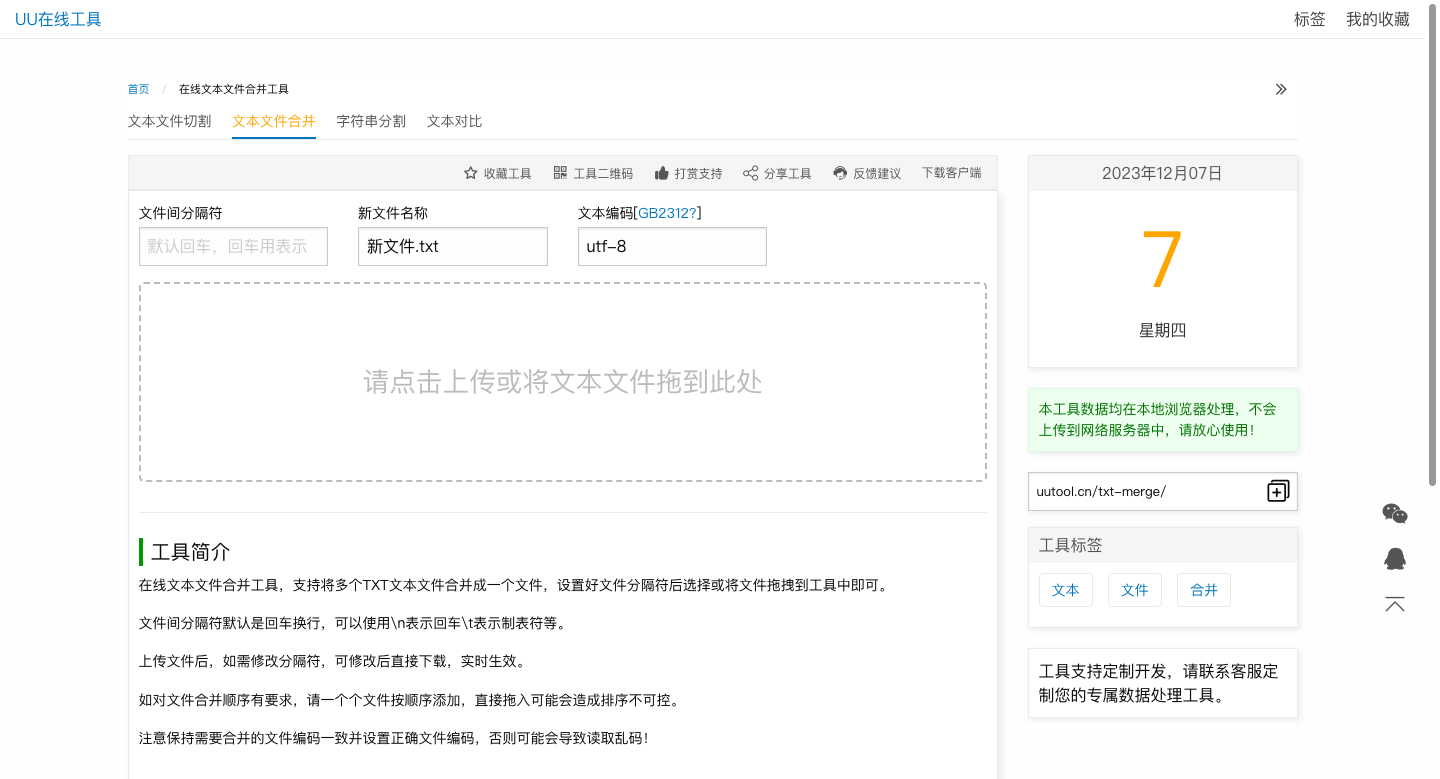Click the 分享工具 share icon
This screenshot has height=779, width=1440.
click(750, 173)
